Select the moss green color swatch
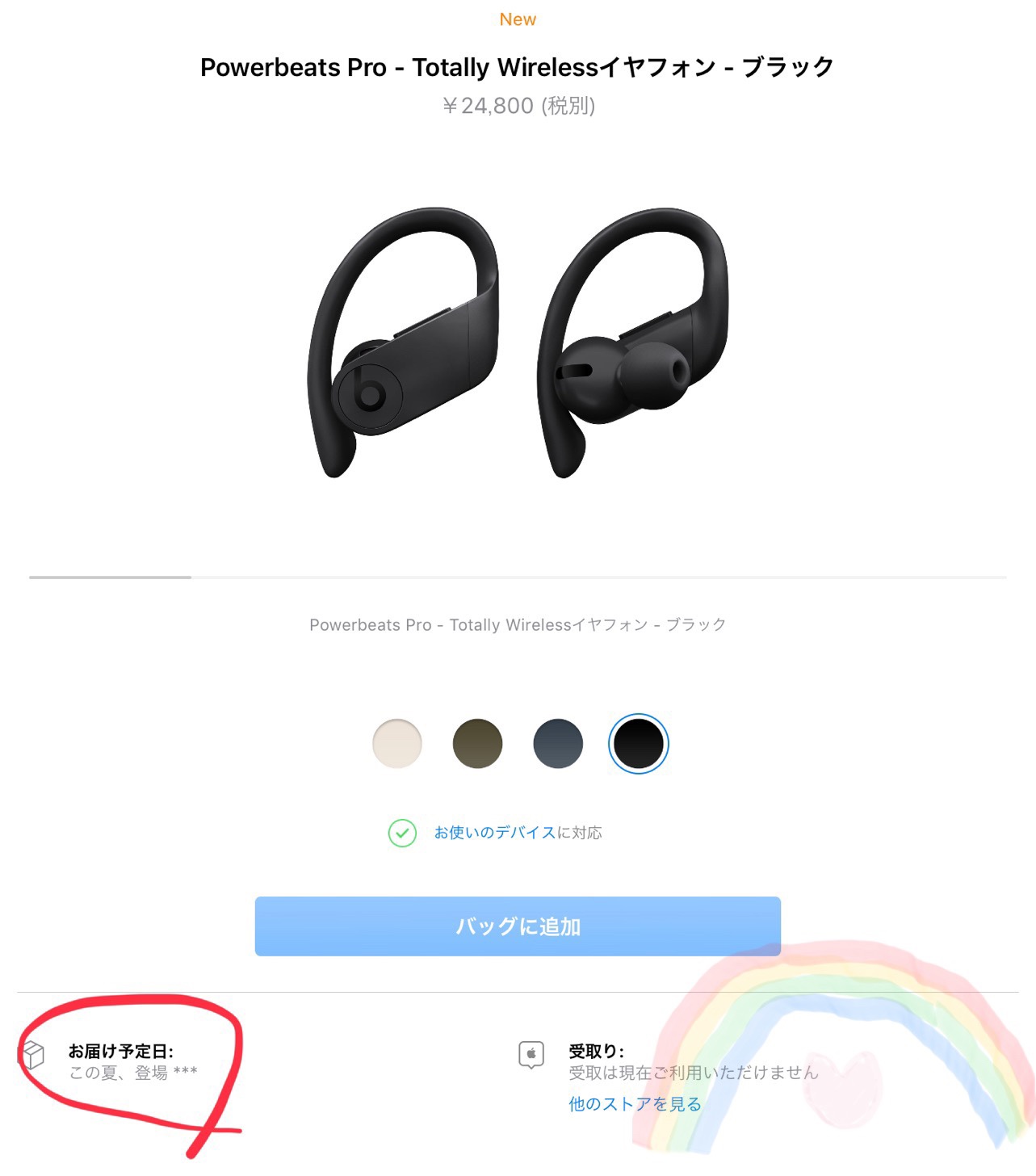 coord(477,743)
